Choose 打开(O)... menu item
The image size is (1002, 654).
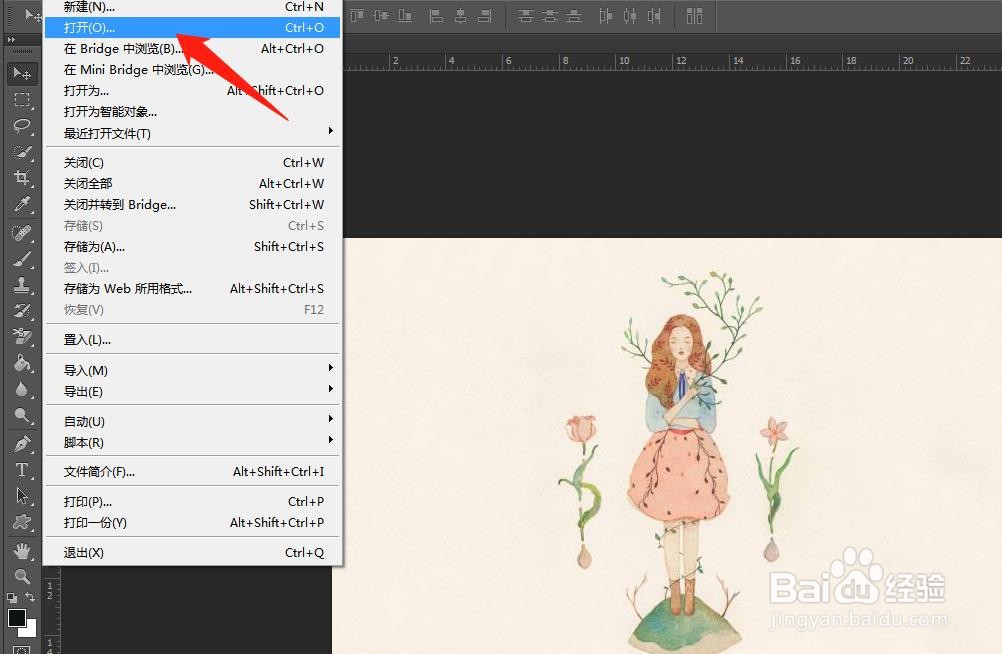point(192,27)
